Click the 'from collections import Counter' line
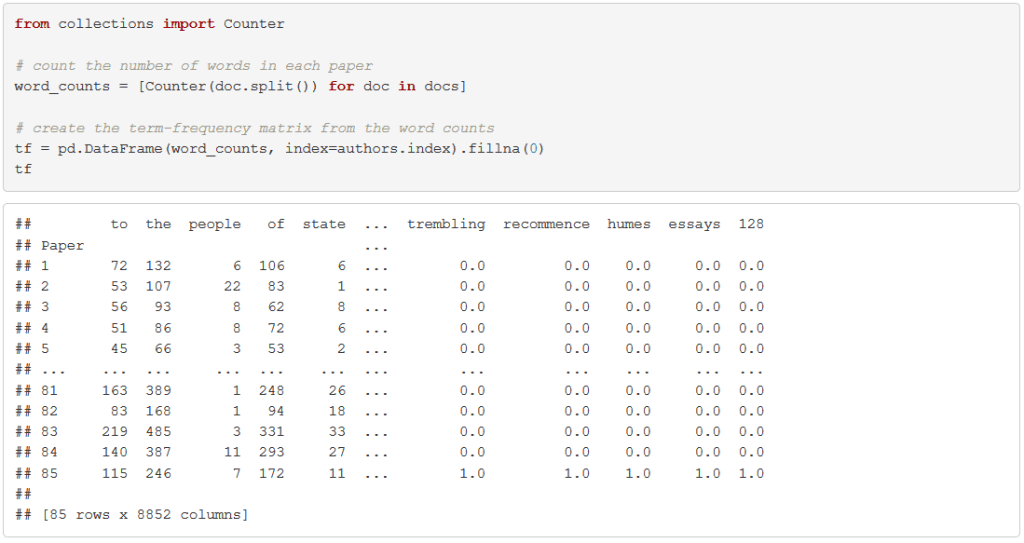This screenshot has height=543, width=1024. click(150, 23)
